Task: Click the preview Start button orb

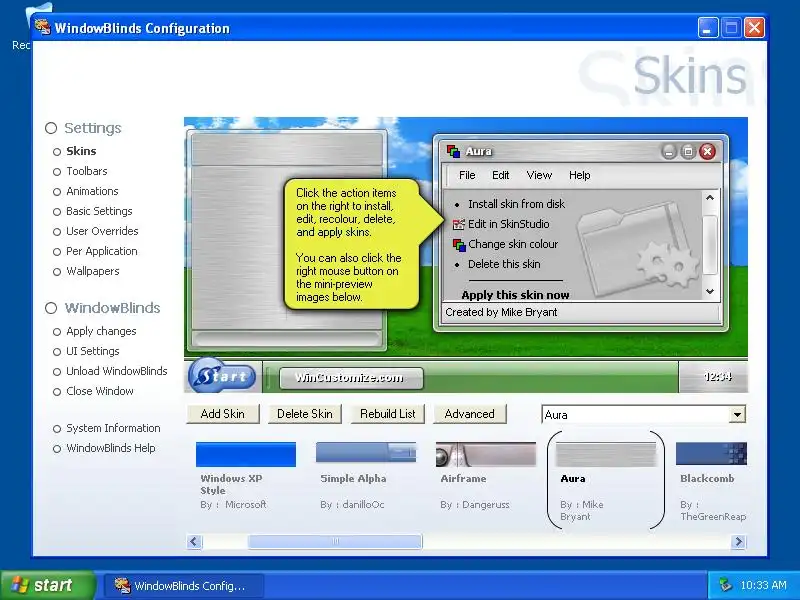Action: point(222,376)
